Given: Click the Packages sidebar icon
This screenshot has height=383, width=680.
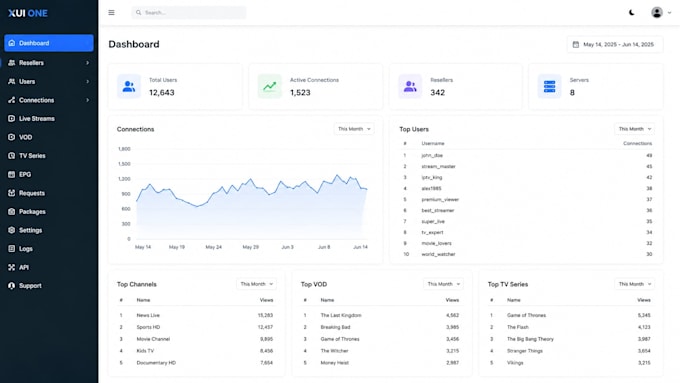Looking at the screenshot, I should [x=12, y=212].
